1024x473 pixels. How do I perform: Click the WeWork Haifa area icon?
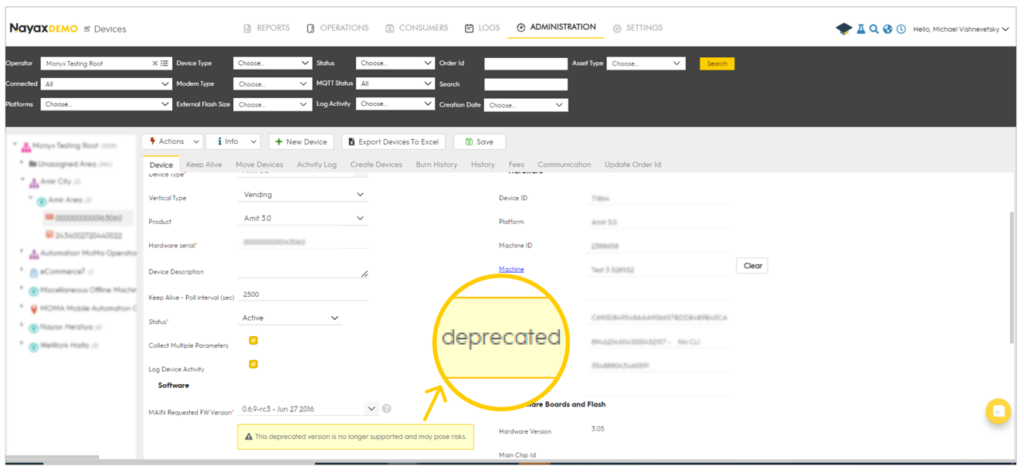[x=34, y=346]
